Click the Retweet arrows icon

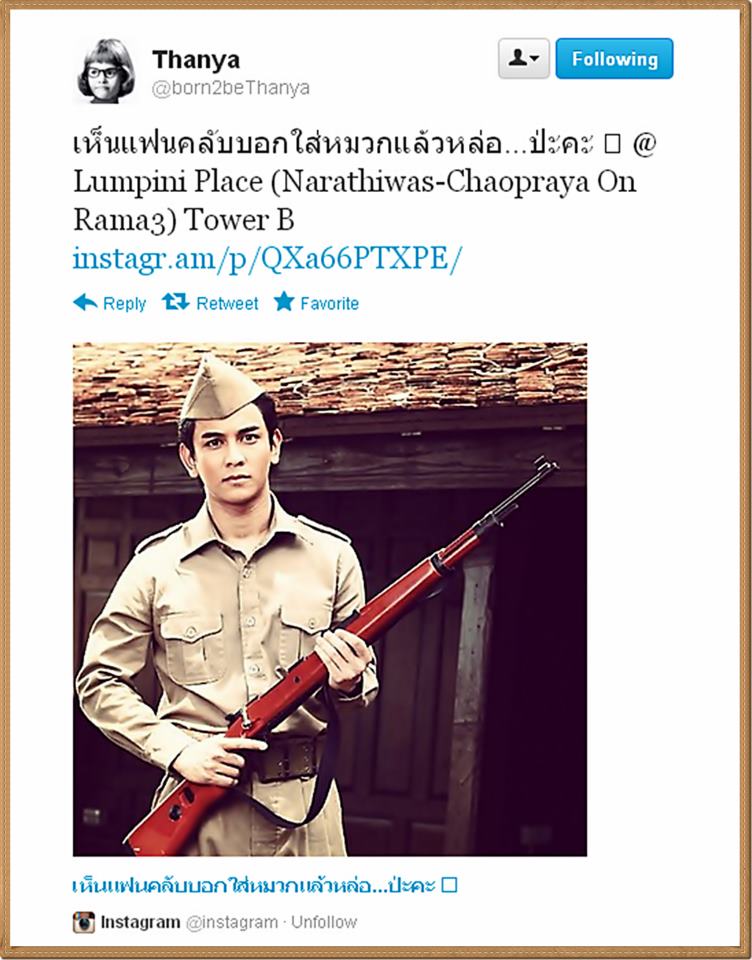point(176,302)
